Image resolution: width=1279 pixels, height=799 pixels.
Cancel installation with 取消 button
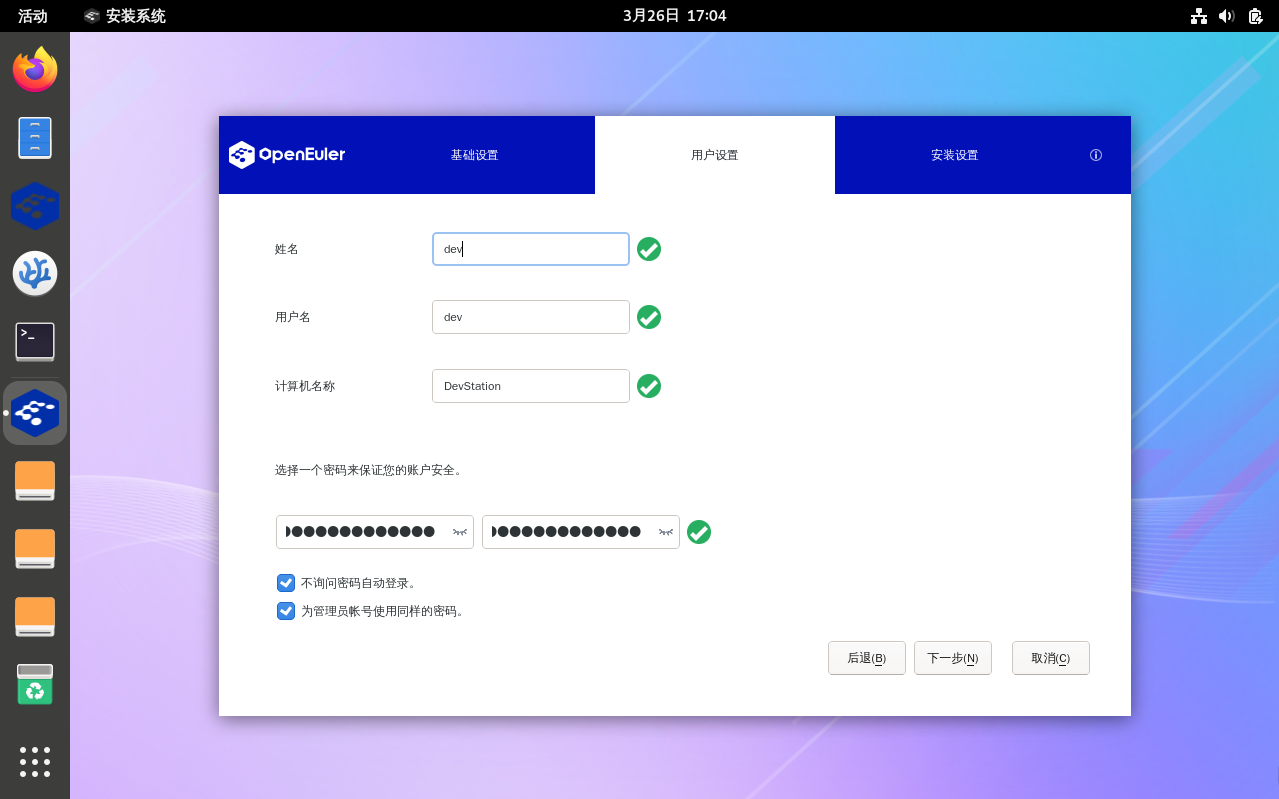pos(1050,658)
